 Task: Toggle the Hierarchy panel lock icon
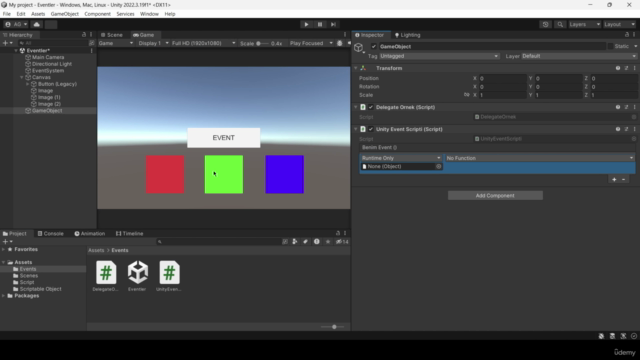pyautogui.click(x=84, y=35)
